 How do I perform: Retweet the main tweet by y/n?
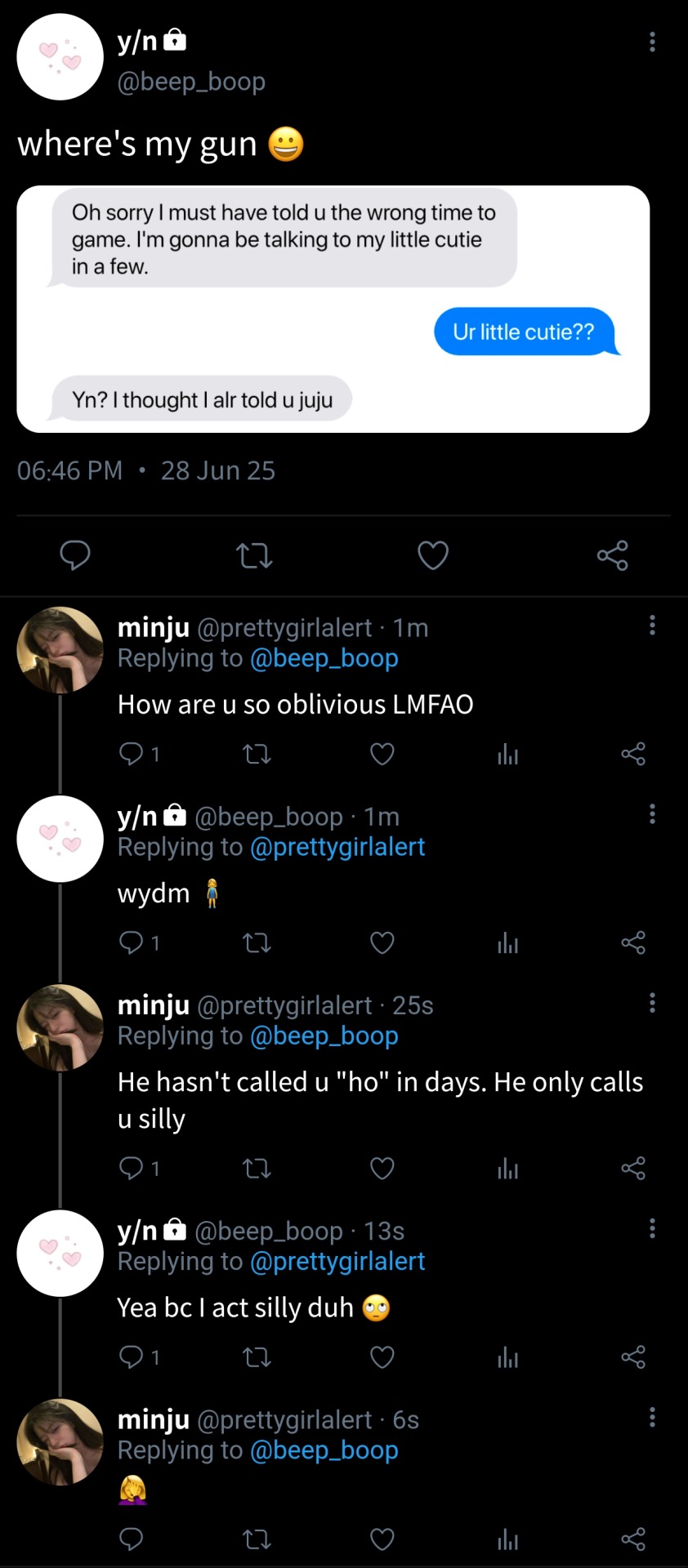254,556
